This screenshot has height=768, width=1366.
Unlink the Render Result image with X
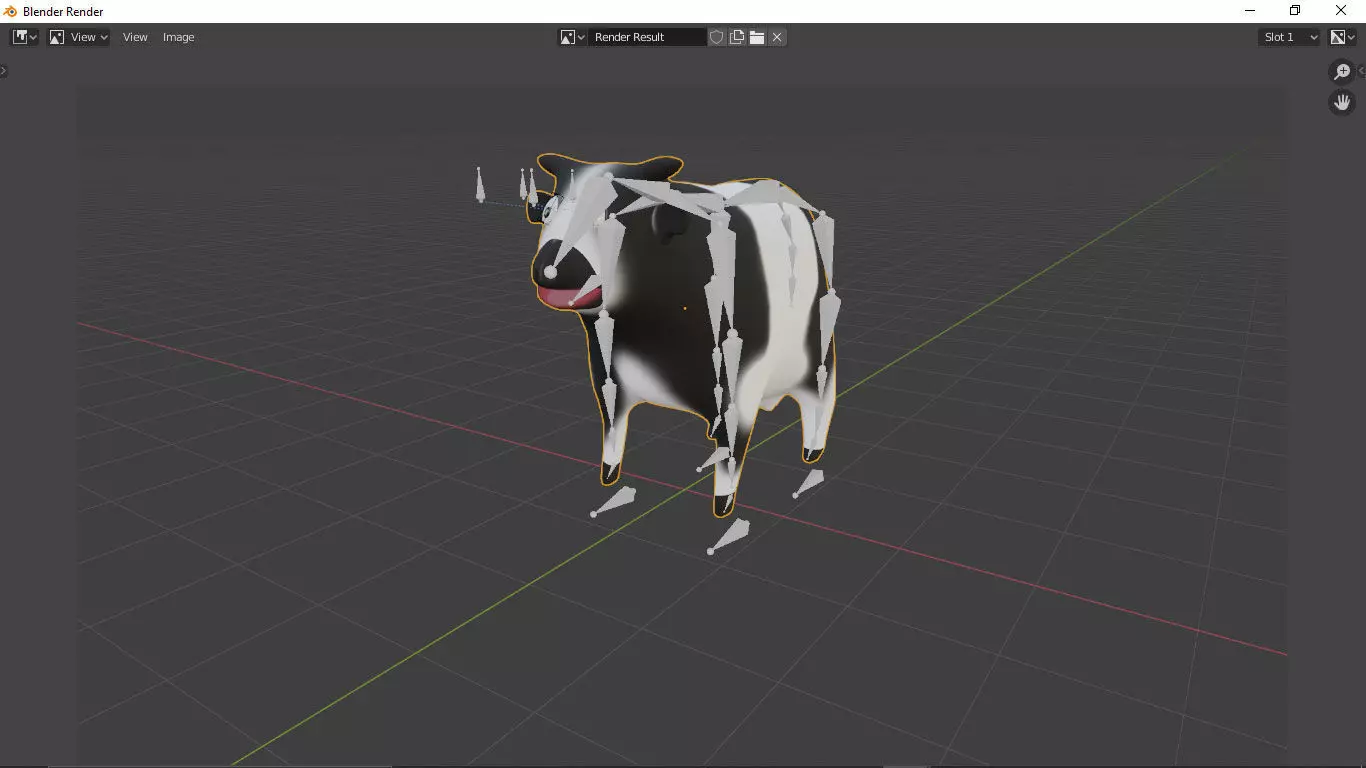click(x=777, y=37)
